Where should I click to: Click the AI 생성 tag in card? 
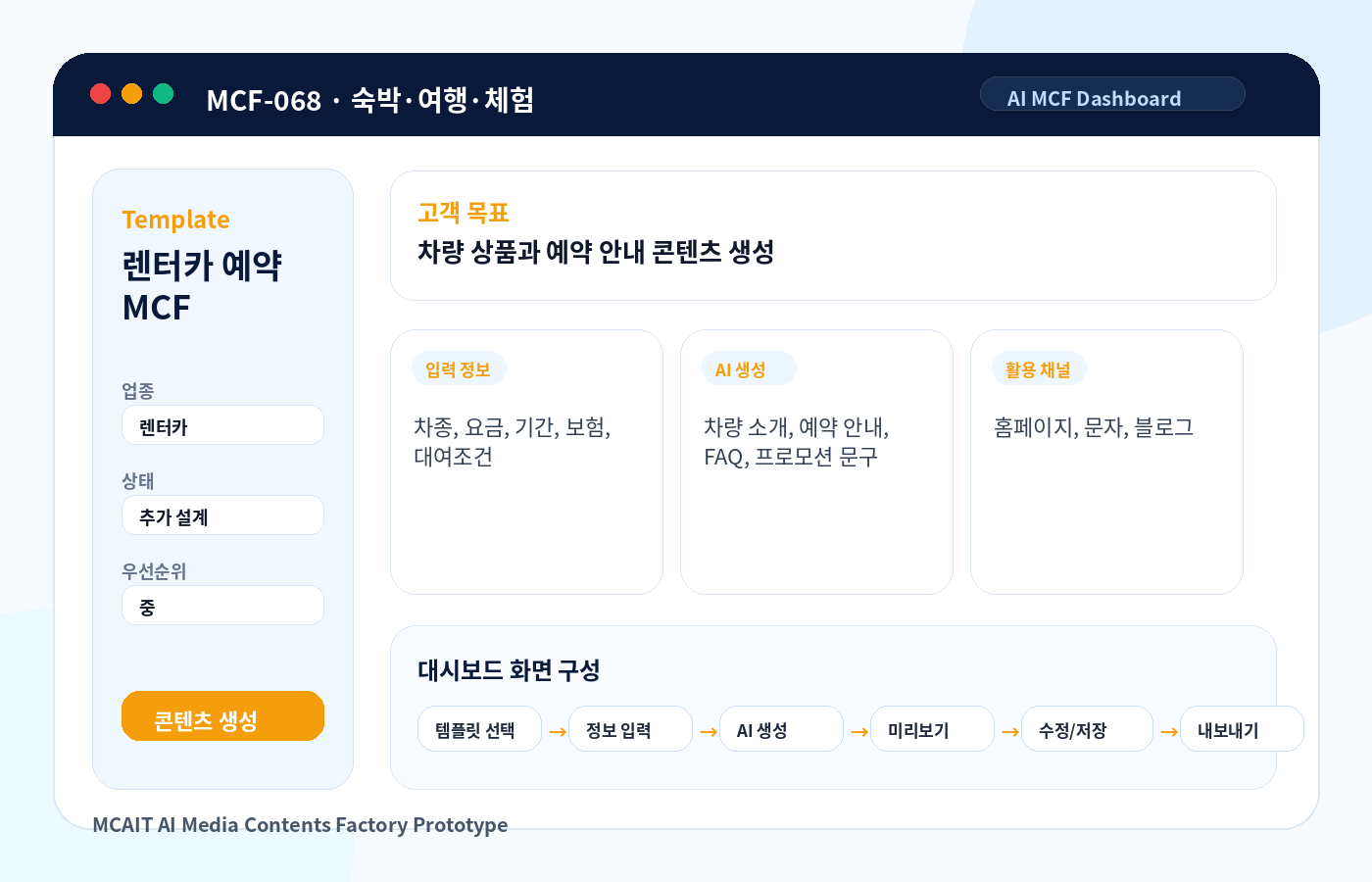749,368
